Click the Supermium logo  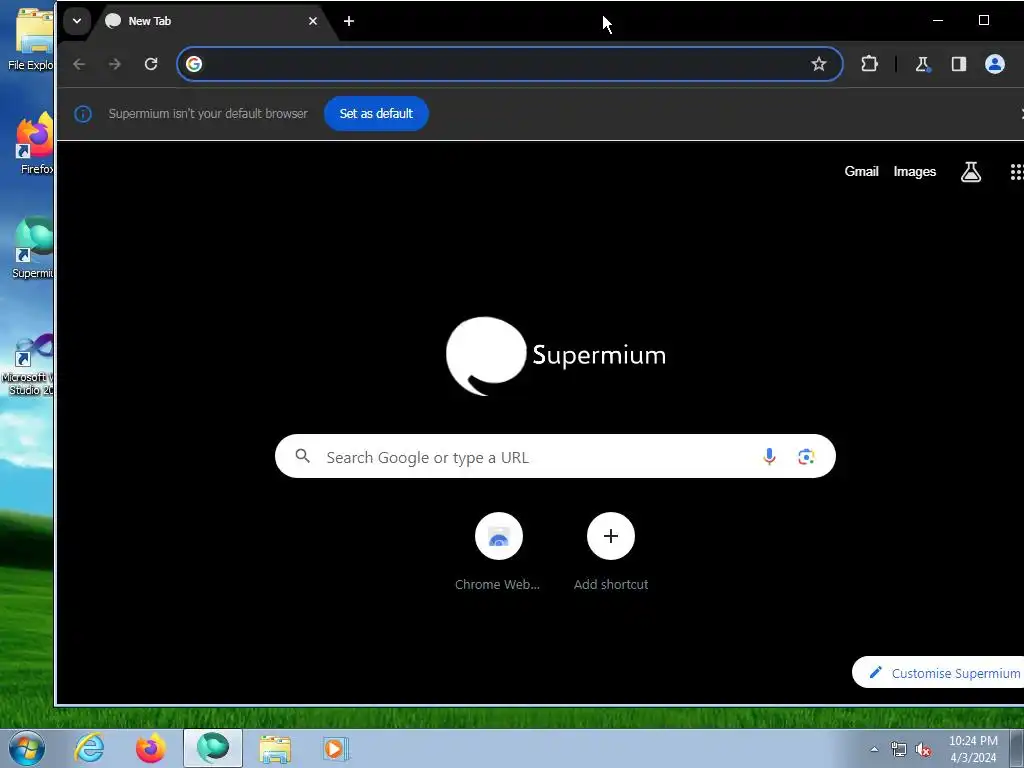pyautogui.click(x=556, y=356)
